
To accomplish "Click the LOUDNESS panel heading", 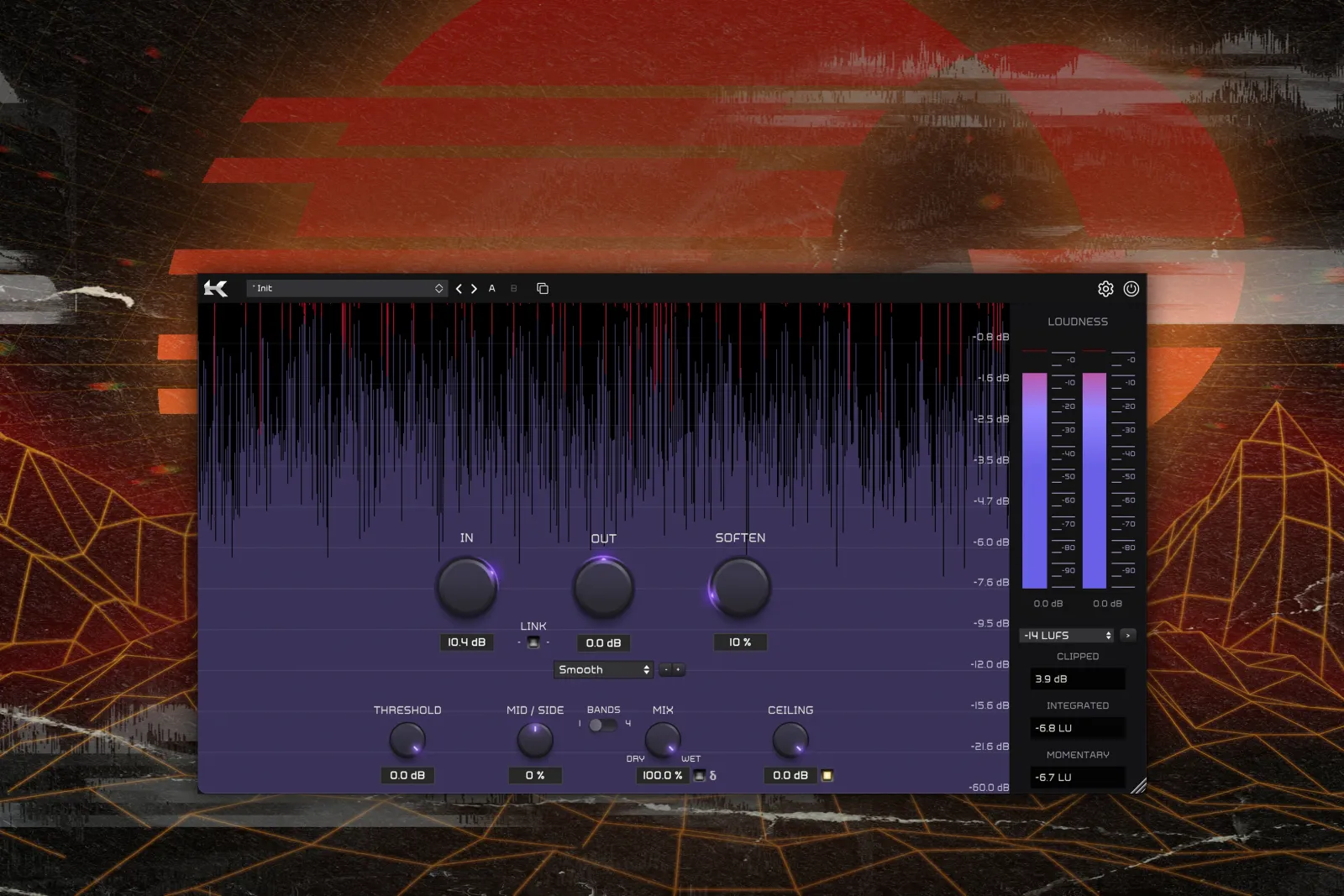I will (x=1078, y=322).
